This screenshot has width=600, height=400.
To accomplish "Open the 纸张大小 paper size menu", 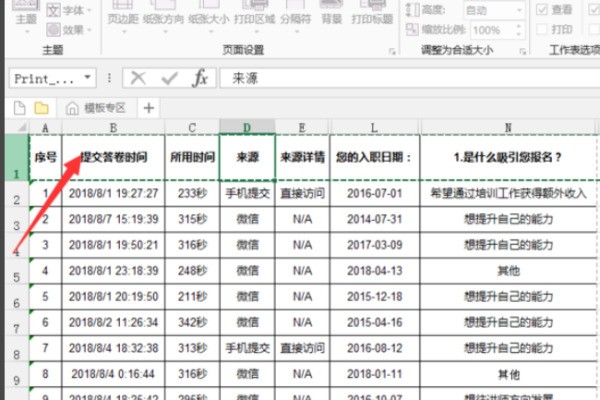I will click(209, 15).
